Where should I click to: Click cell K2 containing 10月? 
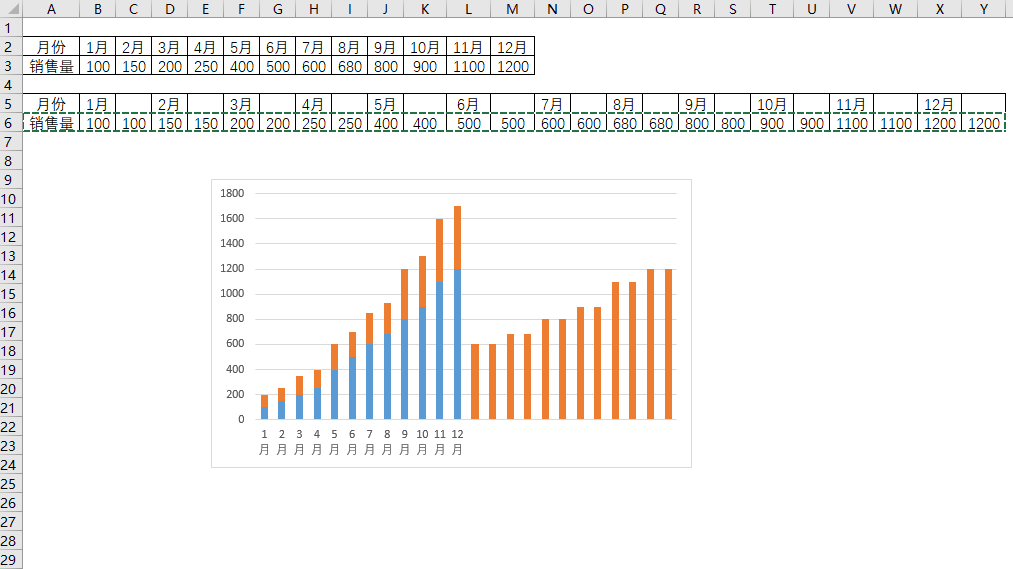coord(424,47)
